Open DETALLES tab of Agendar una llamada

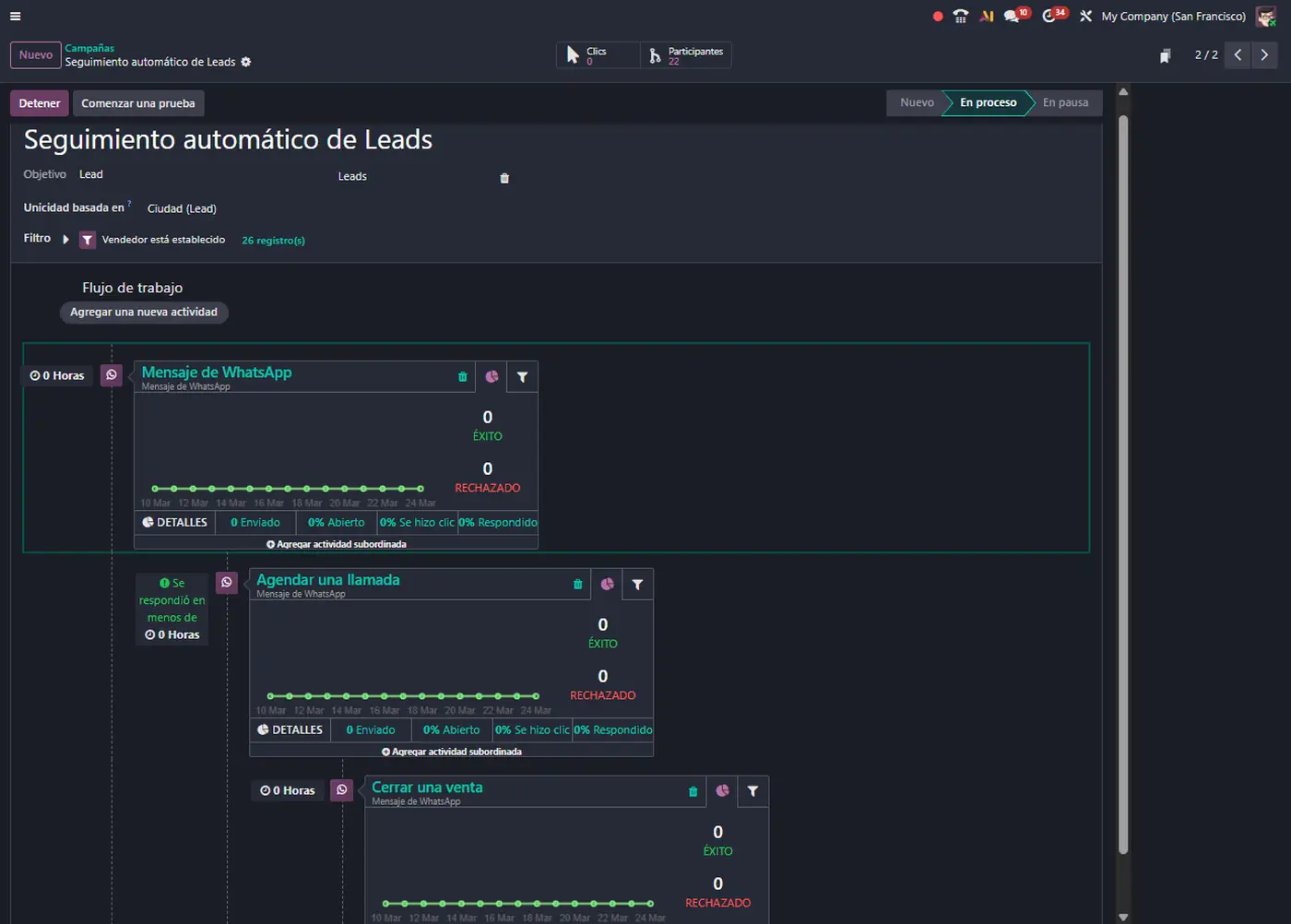290,730
